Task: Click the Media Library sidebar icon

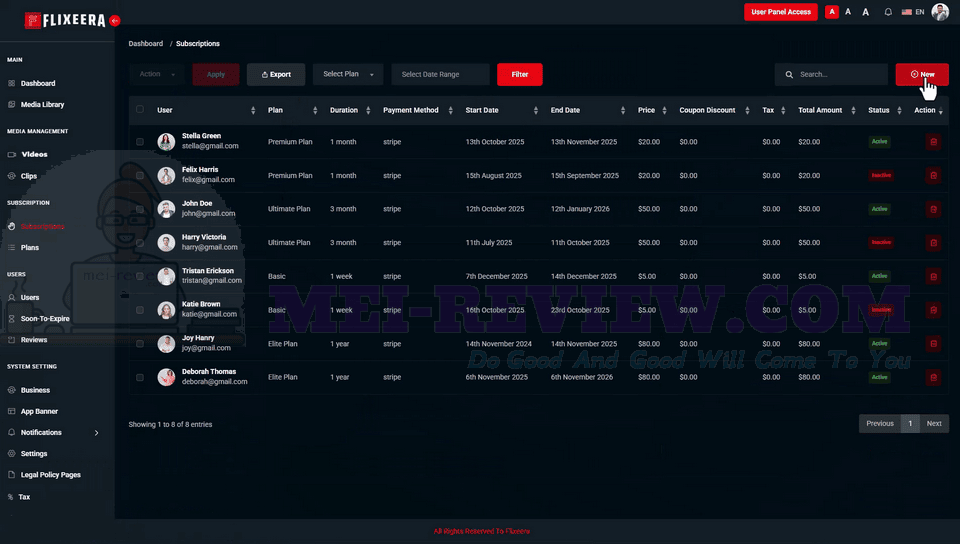Action: click(x=12, y=105)
